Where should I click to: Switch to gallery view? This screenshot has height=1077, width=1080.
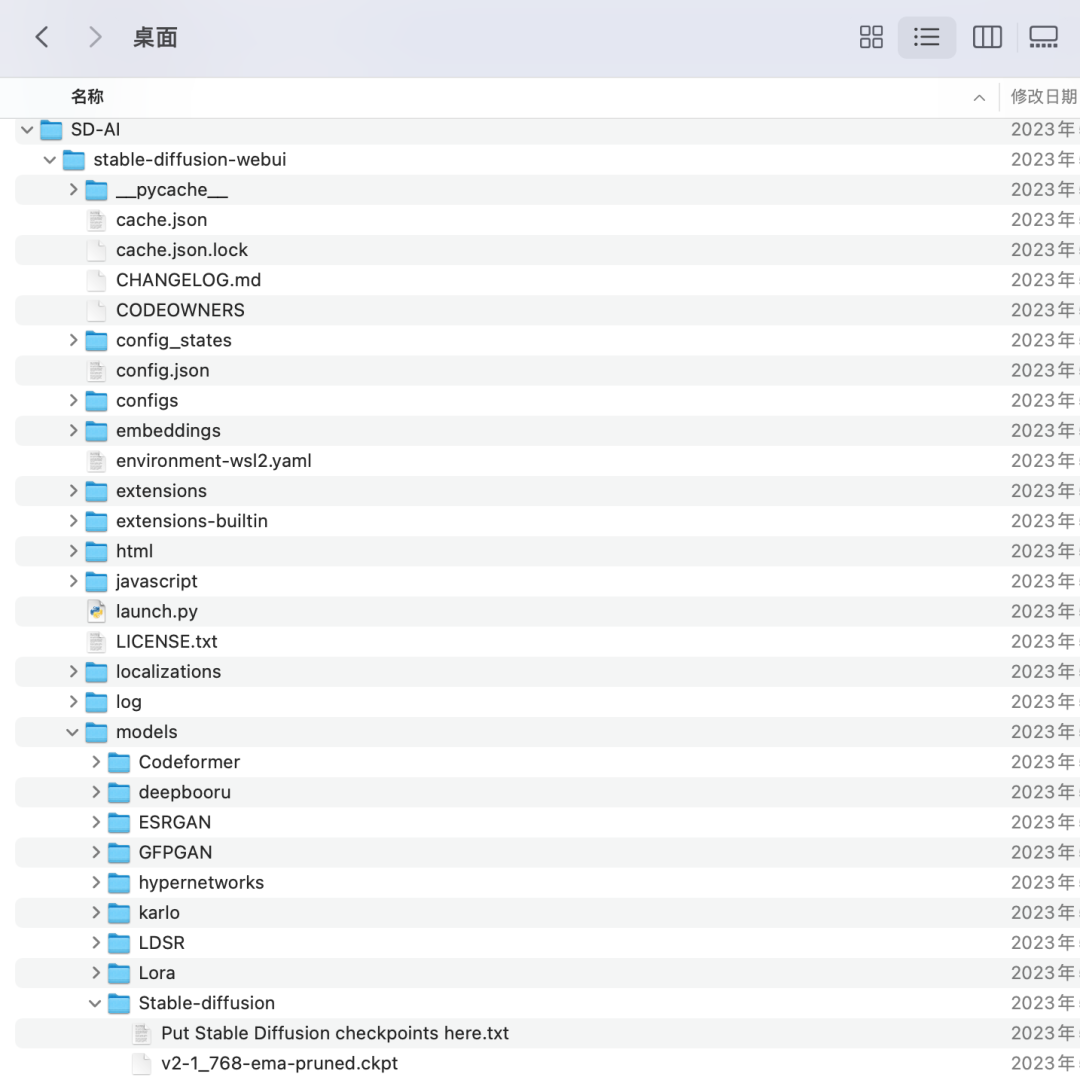click(1043, 37)
